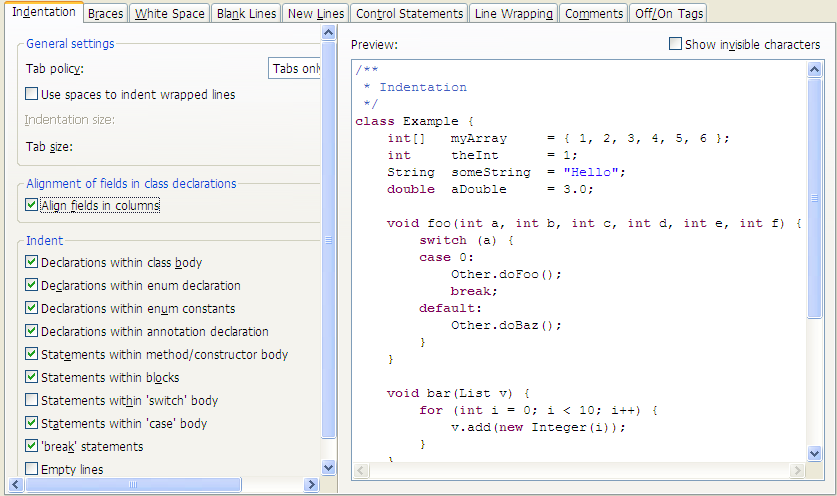837x496 pixels.
Task: Click settings panel scroll down arrow
Action: (x=328, y=468)
